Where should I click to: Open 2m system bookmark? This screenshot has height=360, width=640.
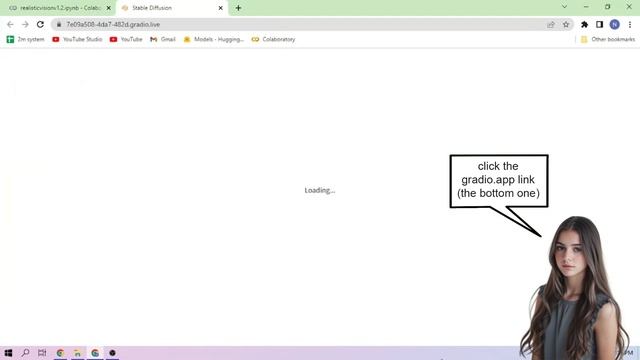coord(26,39)
